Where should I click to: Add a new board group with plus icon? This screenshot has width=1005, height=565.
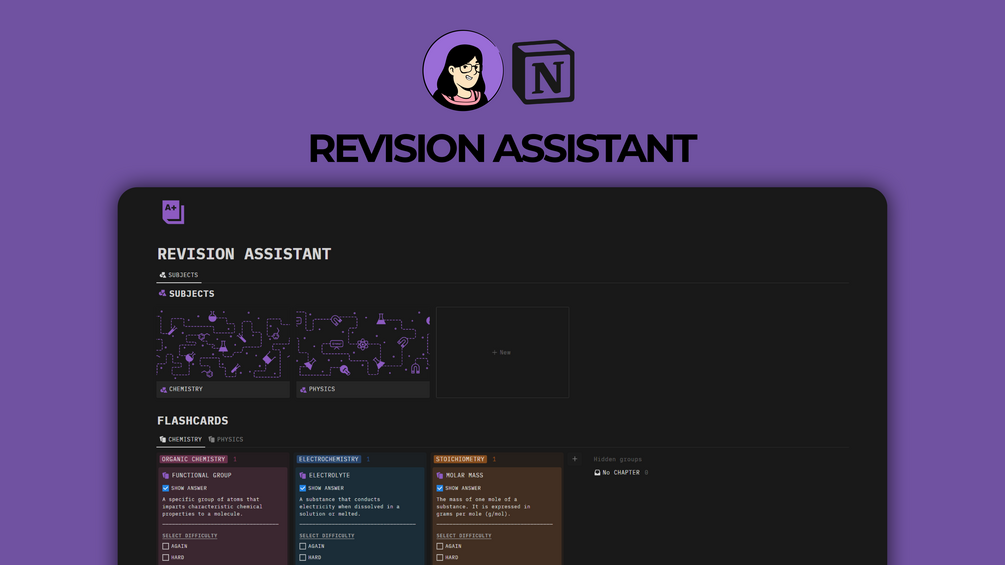click(x=574, y=459)
